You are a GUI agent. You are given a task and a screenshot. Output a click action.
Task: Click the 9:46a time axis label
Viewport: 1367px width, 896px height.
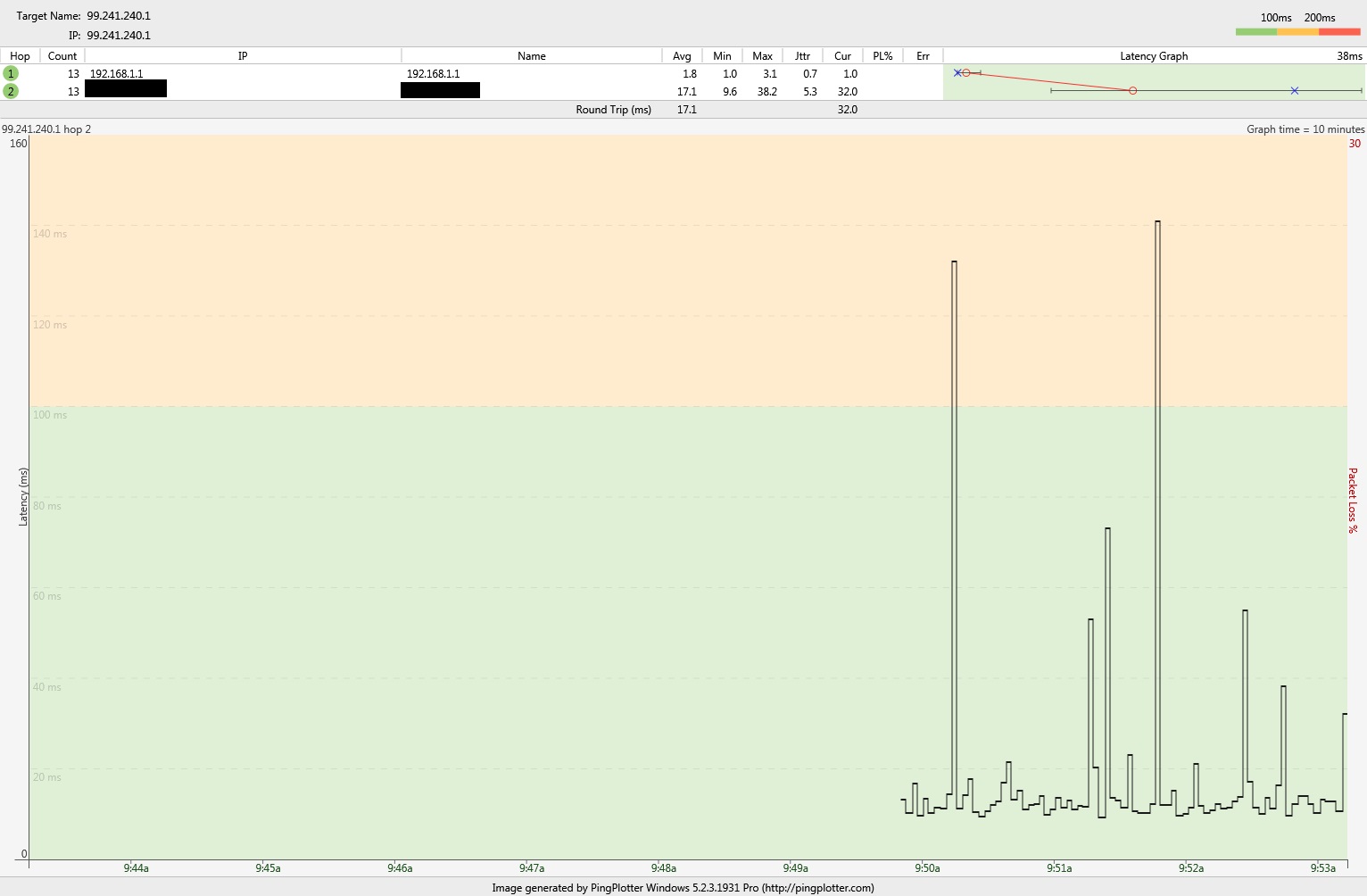coord(400,868)
